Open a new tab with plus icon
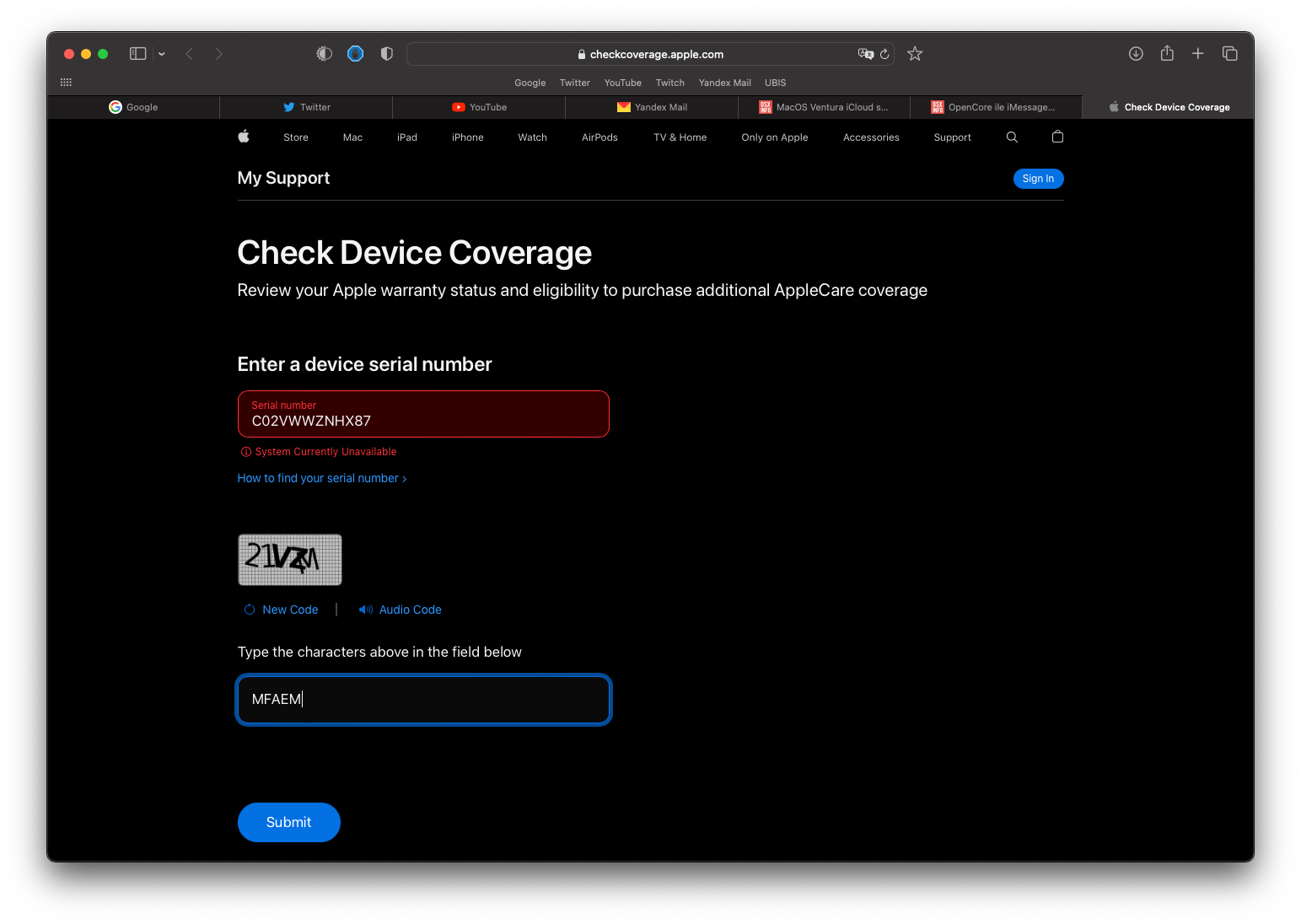The height and width of the screenshot is (924, 1301). click(x=1197, y=54)
